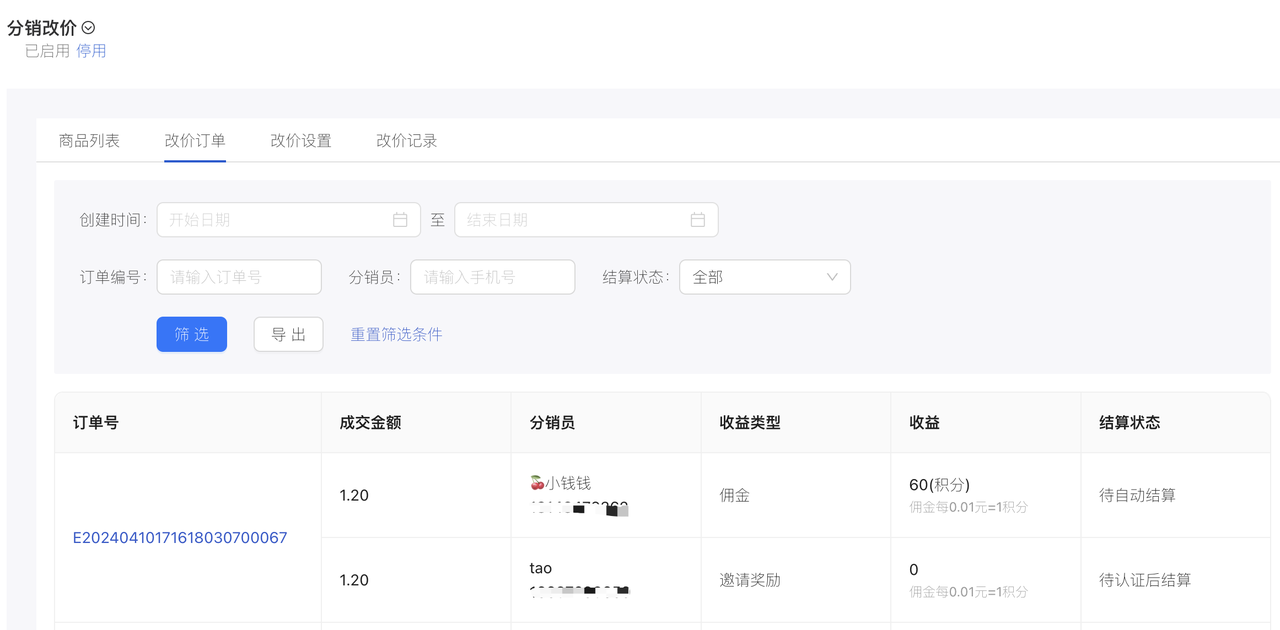Click the 已启用 status text

(48, 51)
